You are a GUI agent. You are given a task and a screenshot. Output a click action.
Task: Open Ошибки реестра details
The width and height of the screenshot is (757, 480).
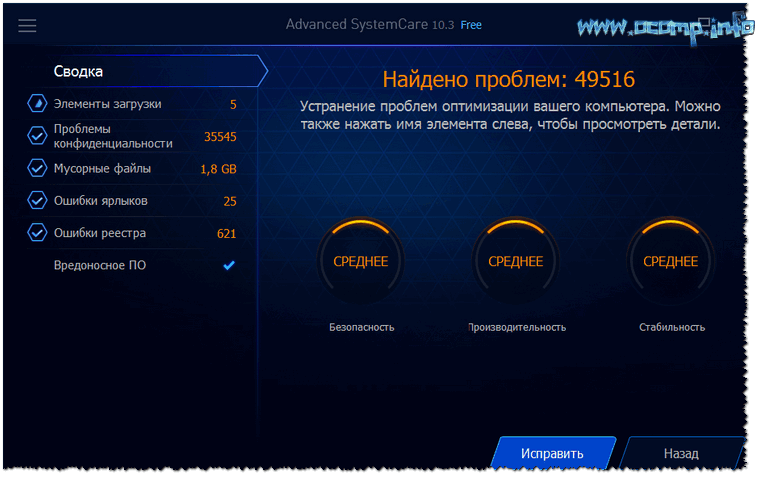(100, 233)
